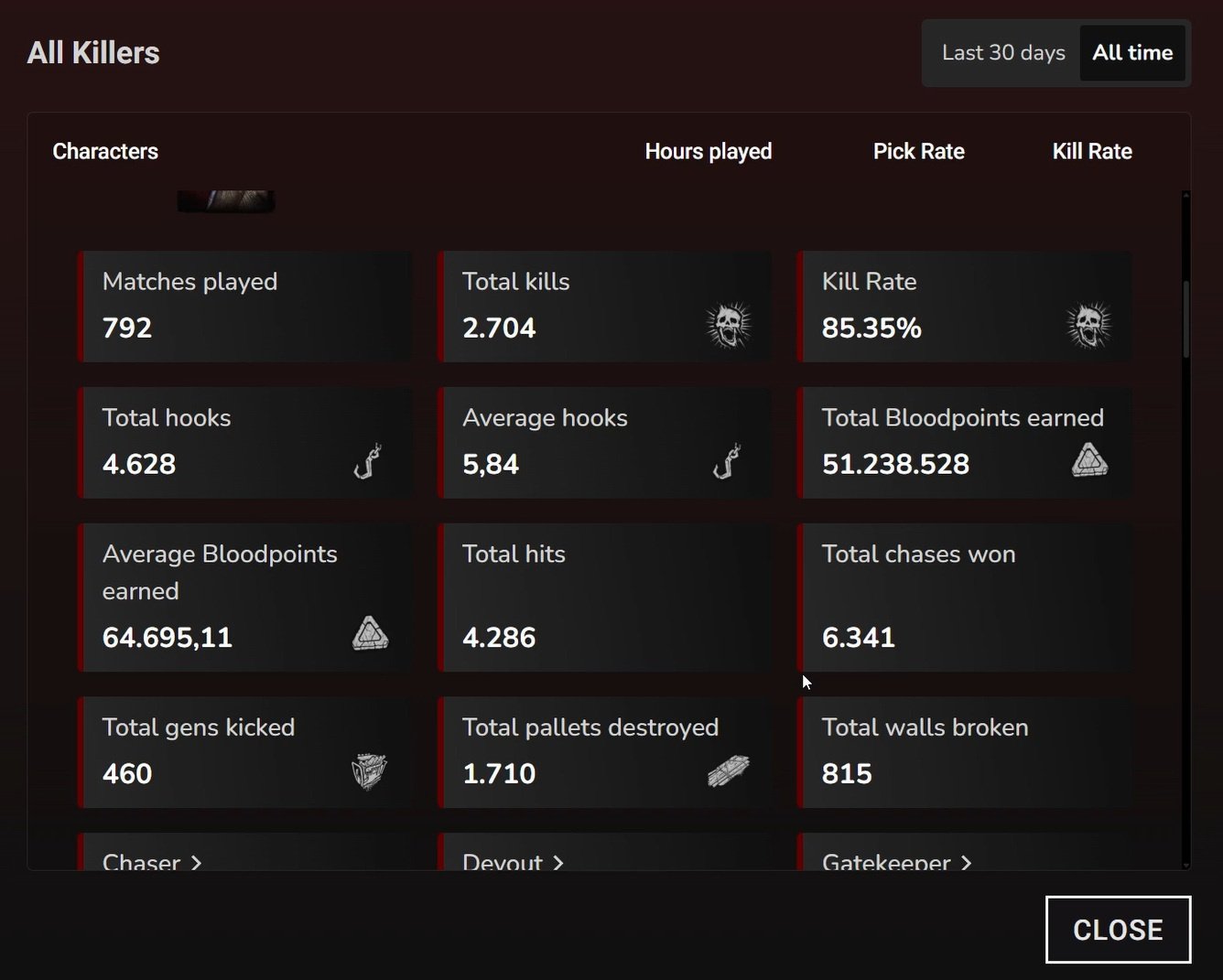Image resolution: width=1223 pixels, height=980 pixels.
Task: Click the Total walls broken value 815
Action: (847, 773)
